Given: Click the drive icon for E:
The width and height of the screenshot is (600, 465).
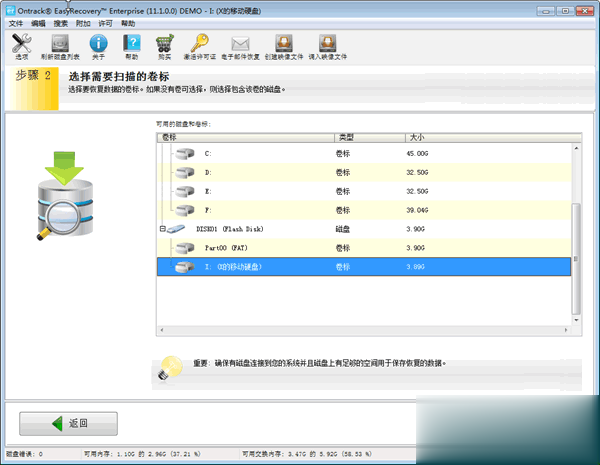Looking at the screenshot, I should (185, 191).
